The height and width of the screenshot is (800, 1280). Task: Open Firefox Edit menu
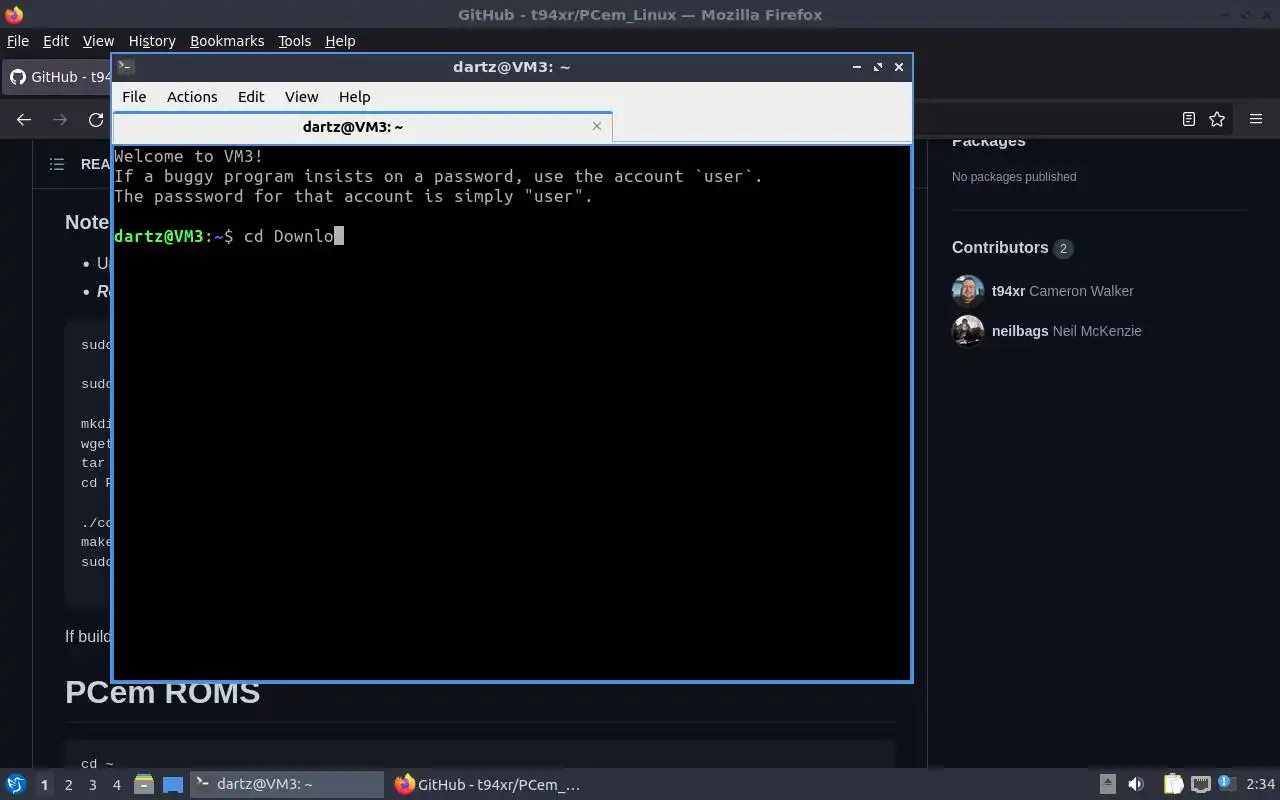pos(56,41)
